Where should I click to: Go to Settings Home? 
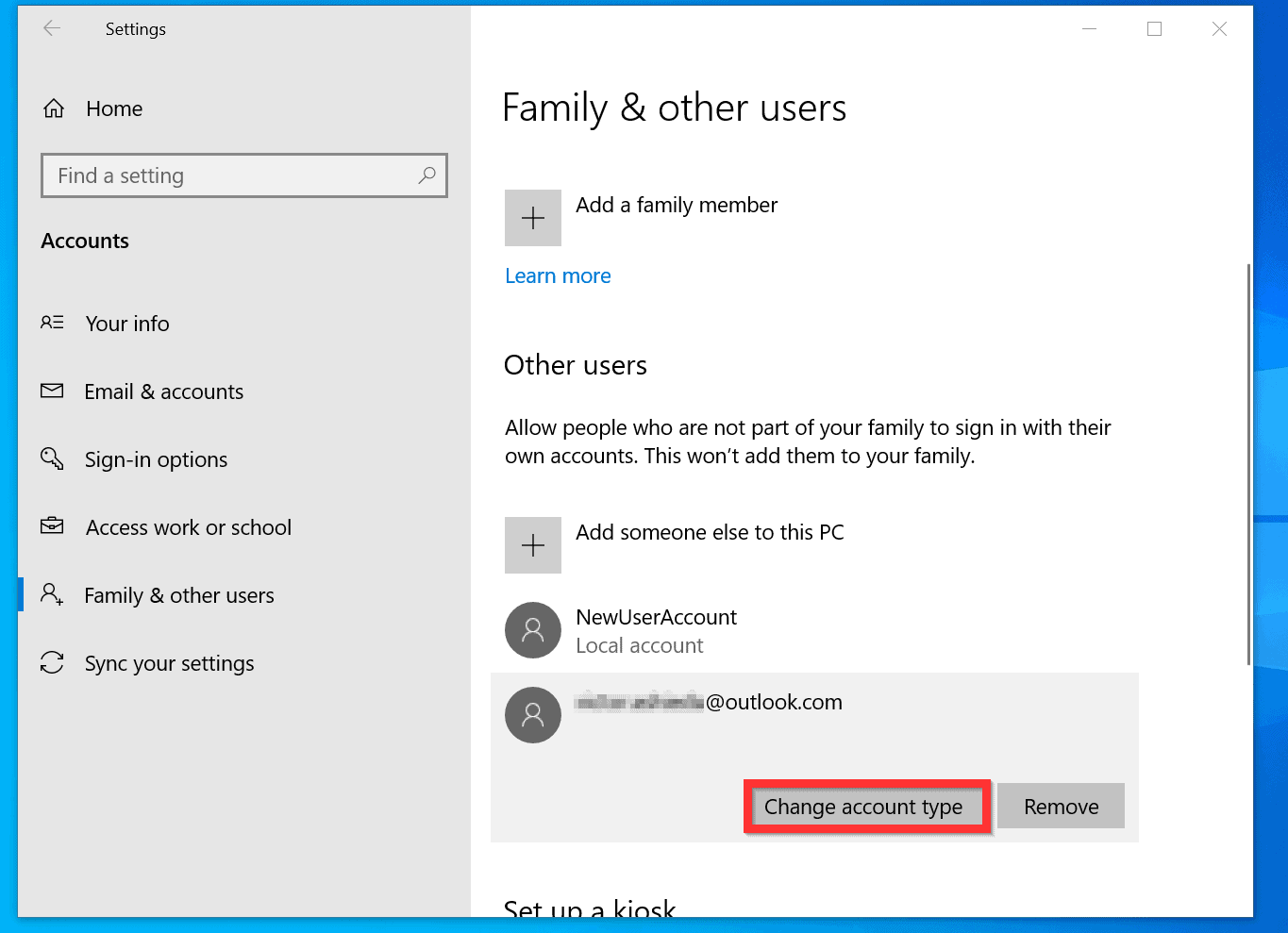114,108
